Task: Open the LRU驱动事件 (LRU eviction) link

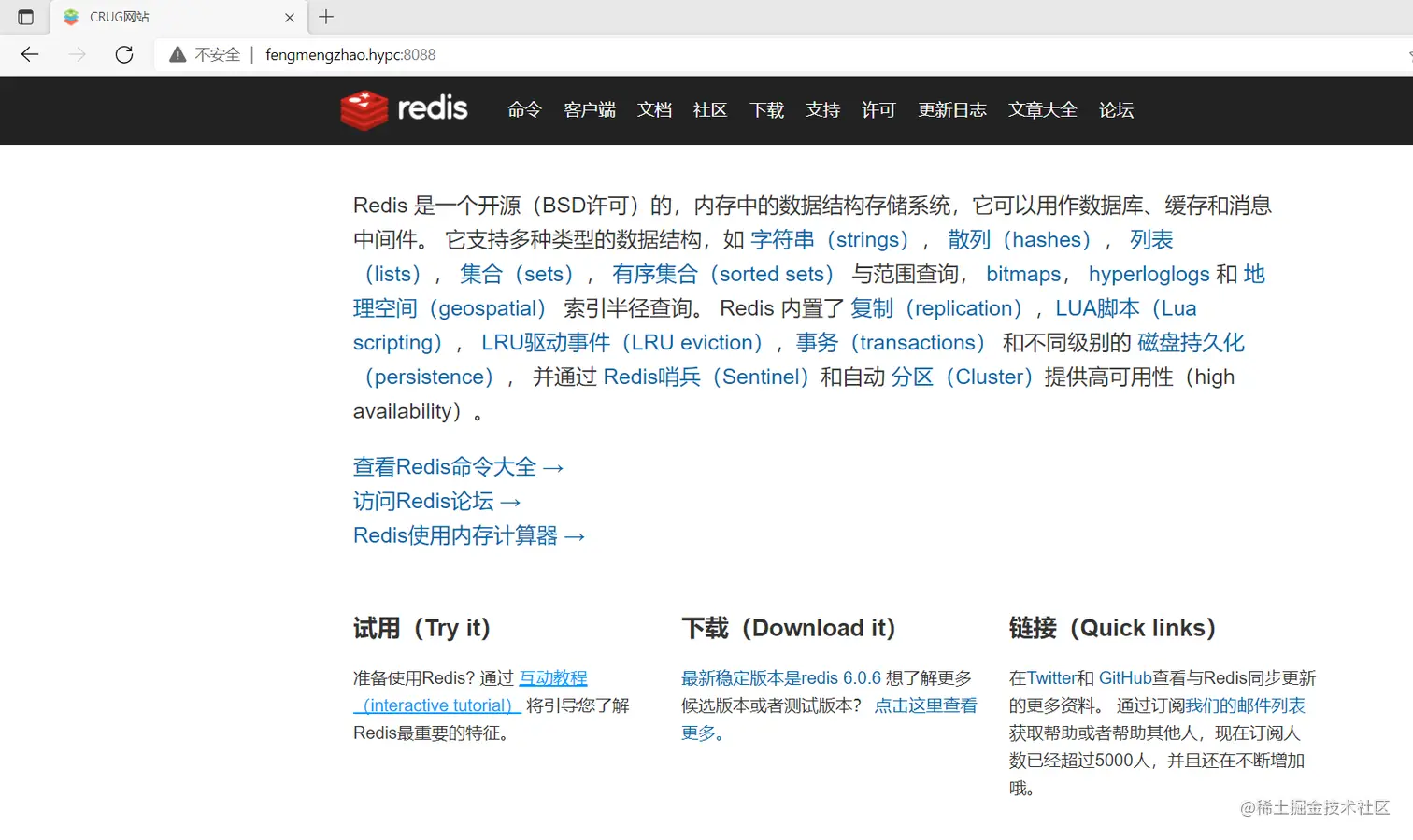Action: tap(621, 342)
